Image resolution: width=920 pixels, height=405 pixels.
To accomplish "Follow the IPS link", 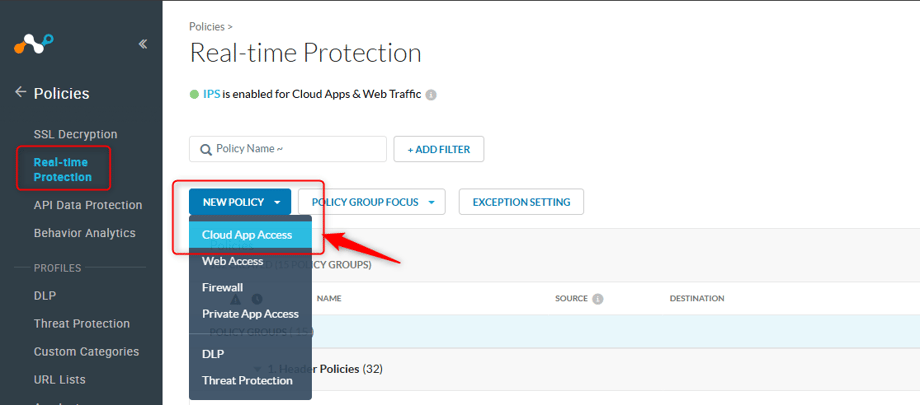I will [211, 95].
